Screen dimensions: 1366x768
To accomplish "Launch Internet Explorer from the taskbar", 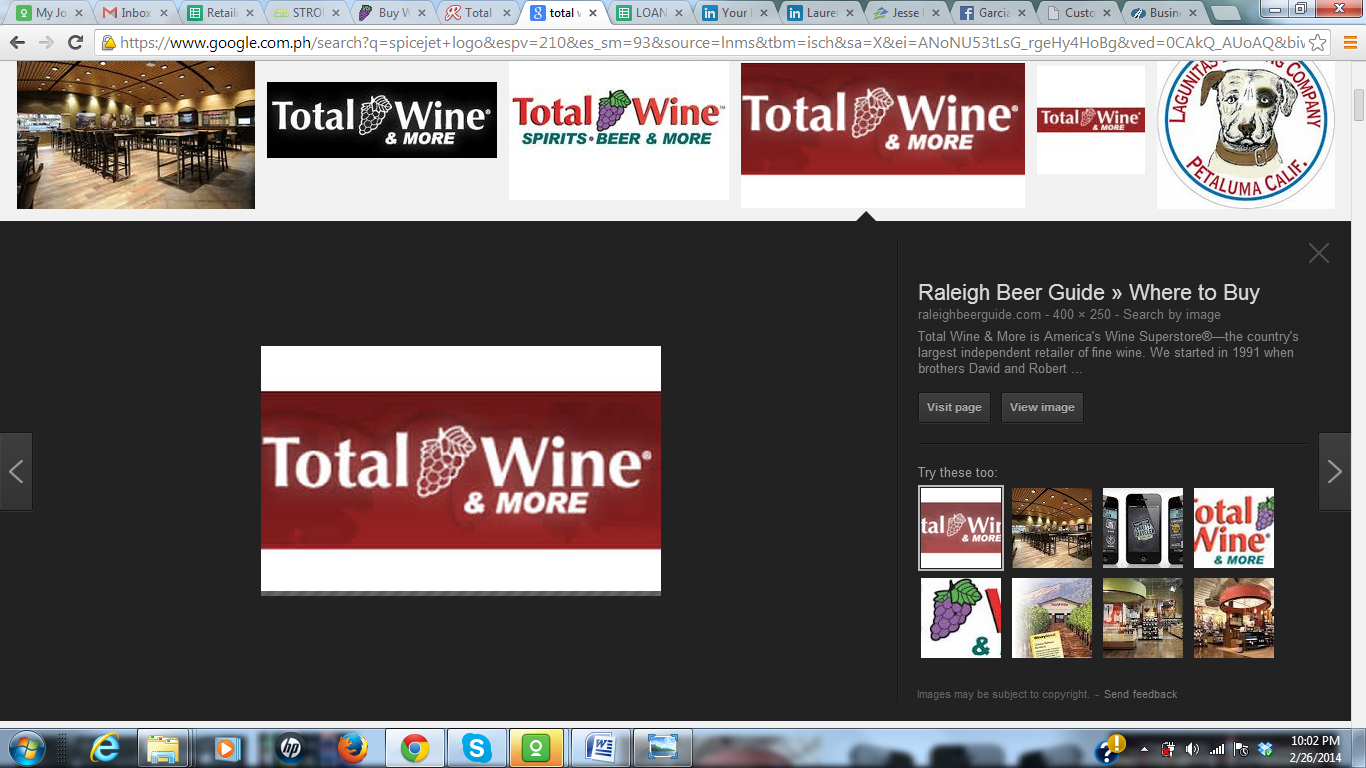I will click(104, 748).
